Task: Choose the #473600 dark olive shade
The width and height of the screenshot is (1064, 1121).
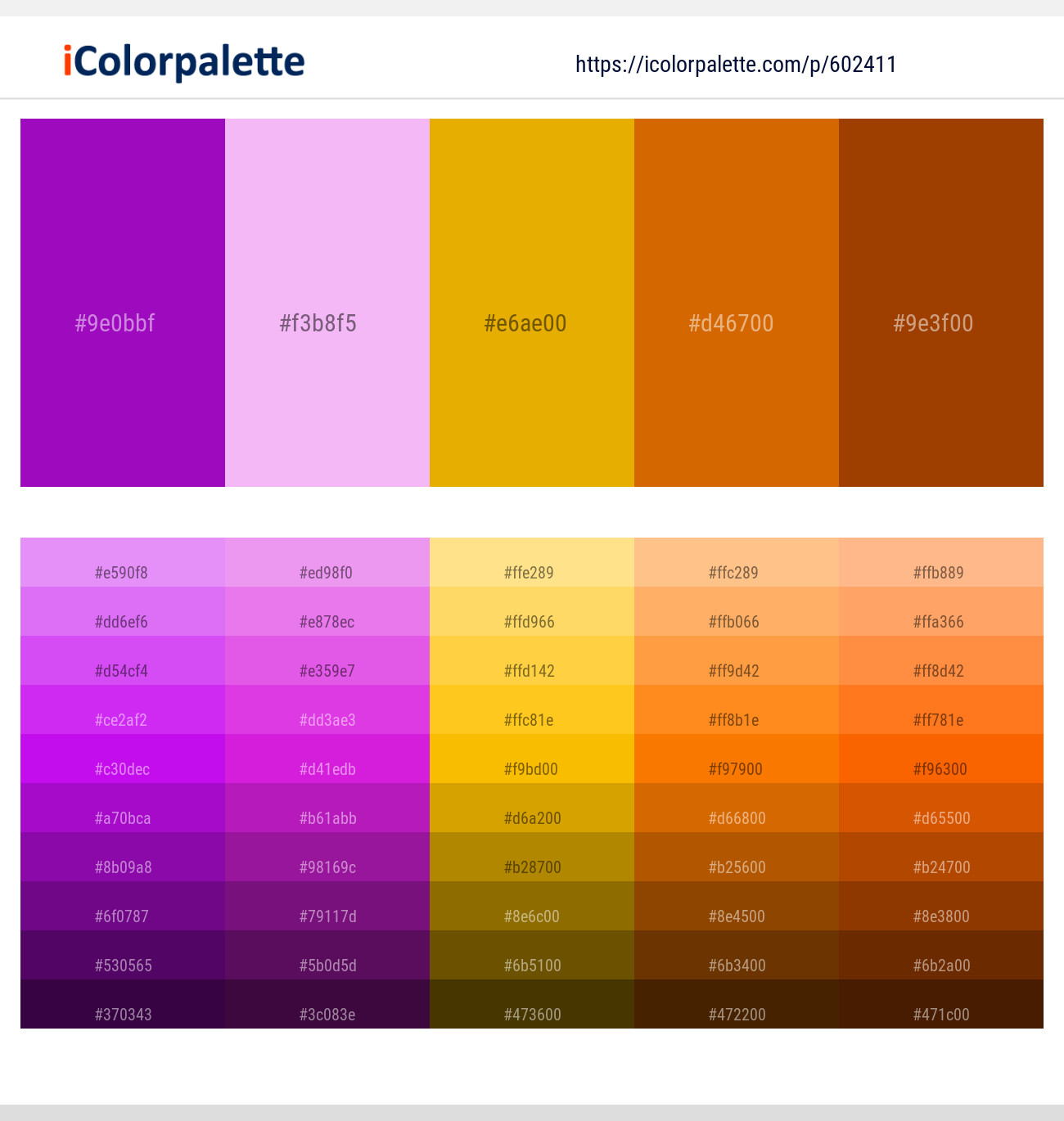Action: pos(532,1005)
